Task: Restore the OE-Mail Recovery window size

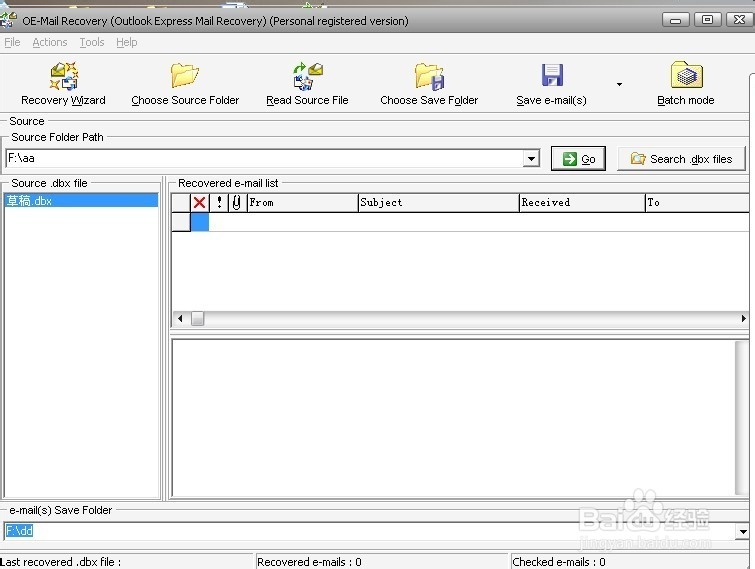Action: 707,20
